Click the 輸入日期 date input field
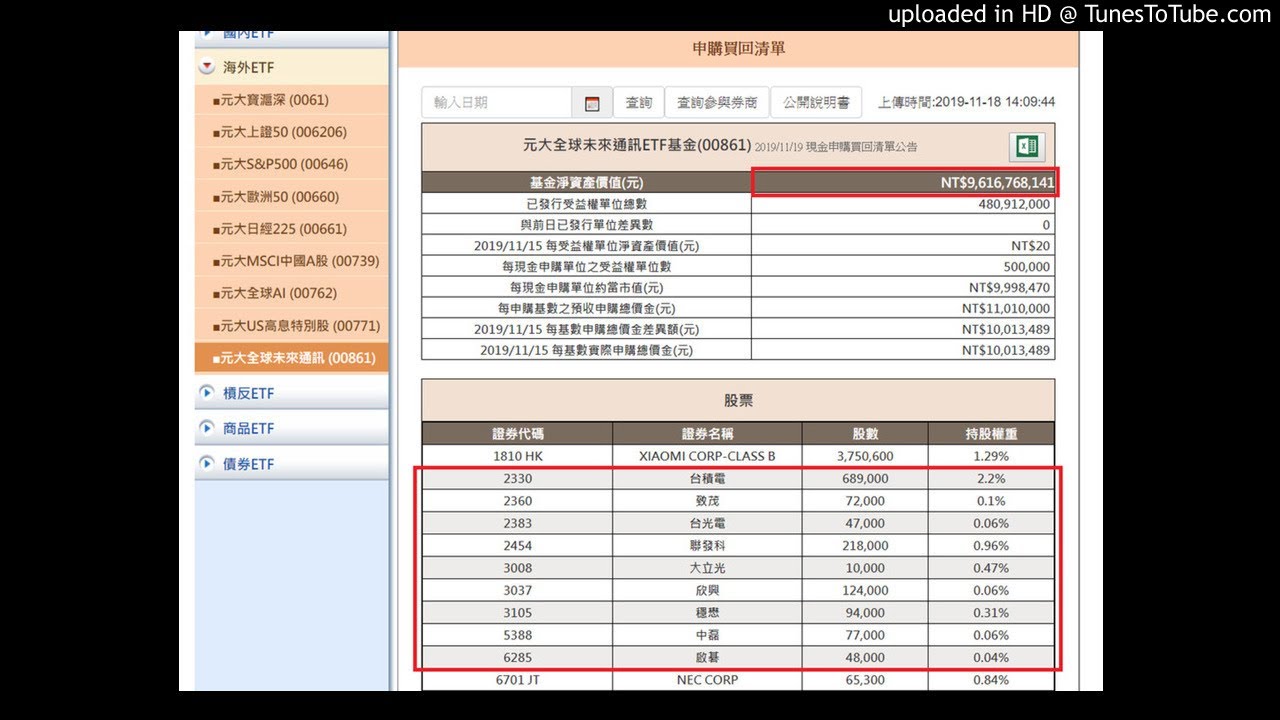The image size is (1280, 720). 497,103
